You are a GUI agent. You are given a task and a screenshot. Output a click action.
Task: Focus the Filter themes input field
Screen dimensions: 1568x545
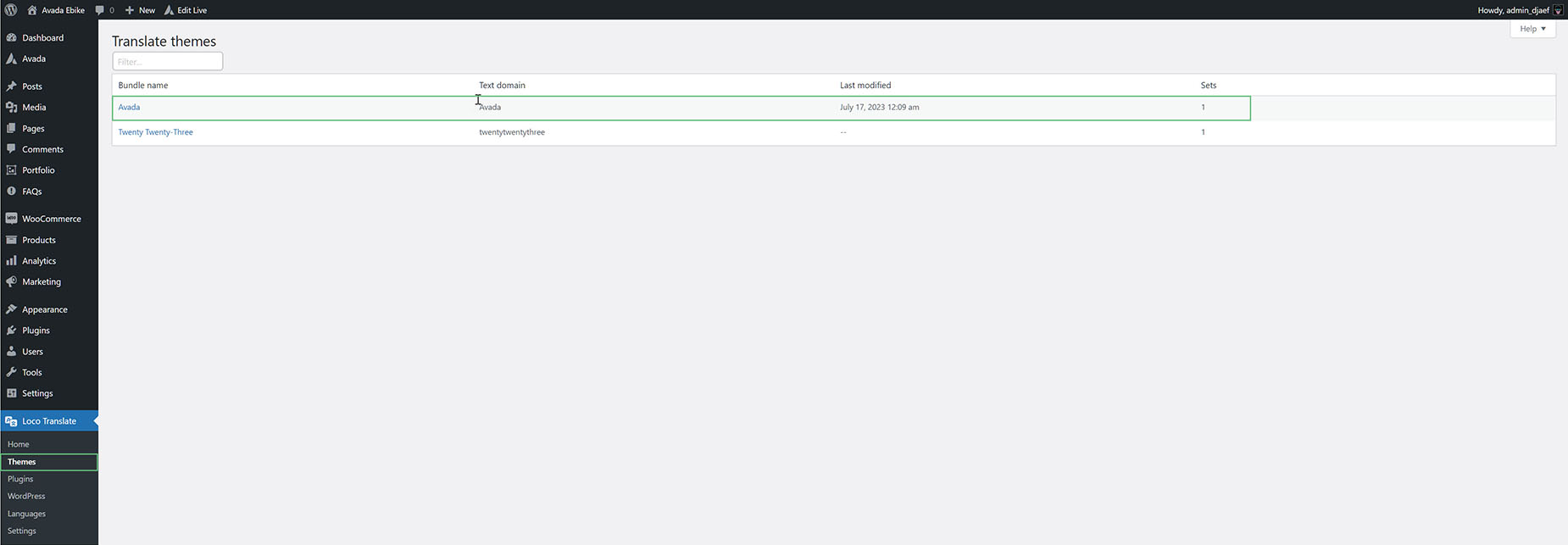[168, 61]
